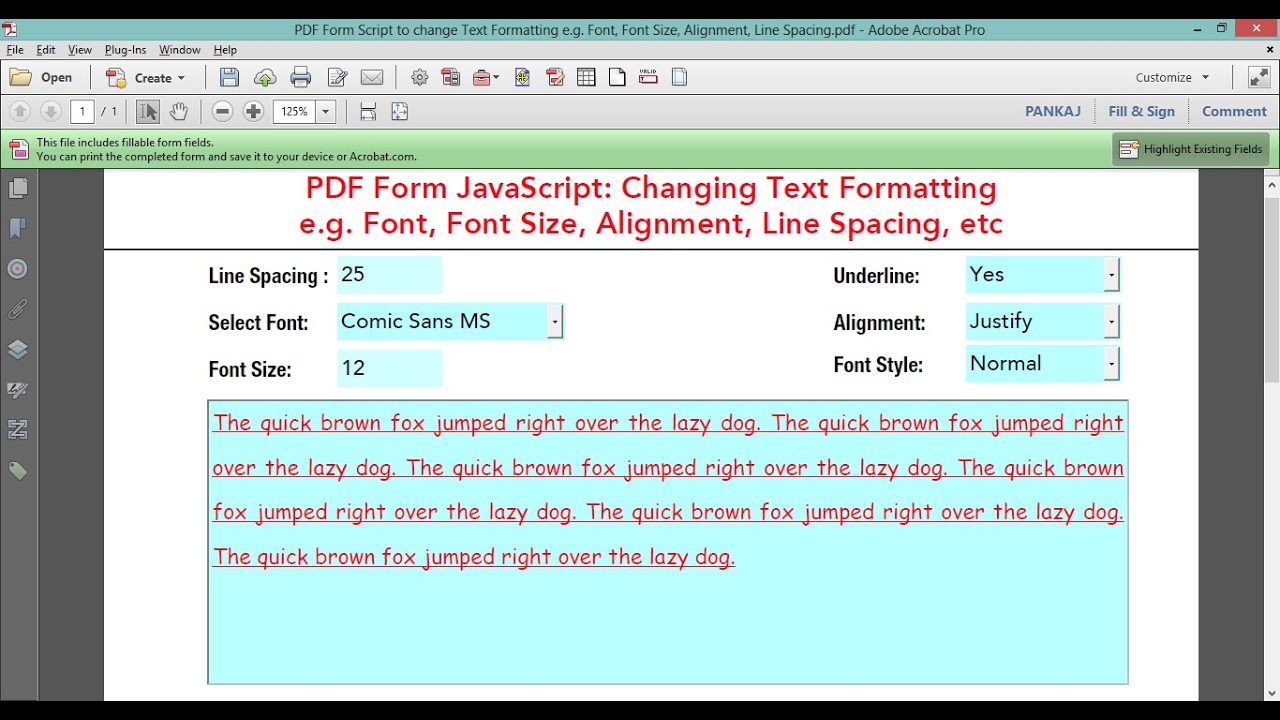Click the vertical scrollbar up arrow
Screen dimensions: 1280x720
click(x=1271, y=184)
